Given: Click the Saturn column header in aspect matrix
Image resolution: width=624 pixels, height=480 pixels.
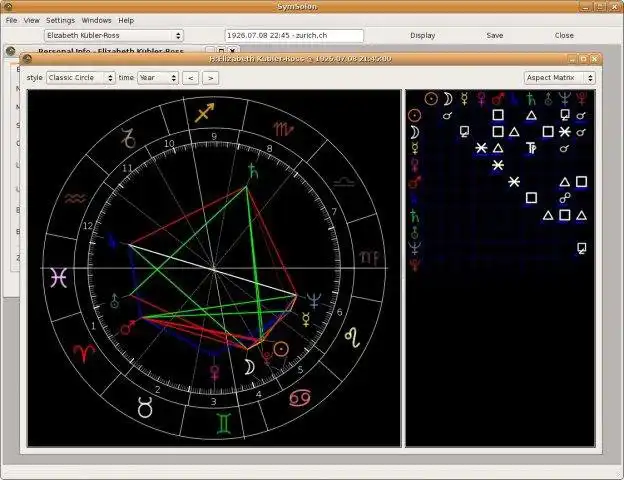Looking at the screenshot, I should coord(531,99).
